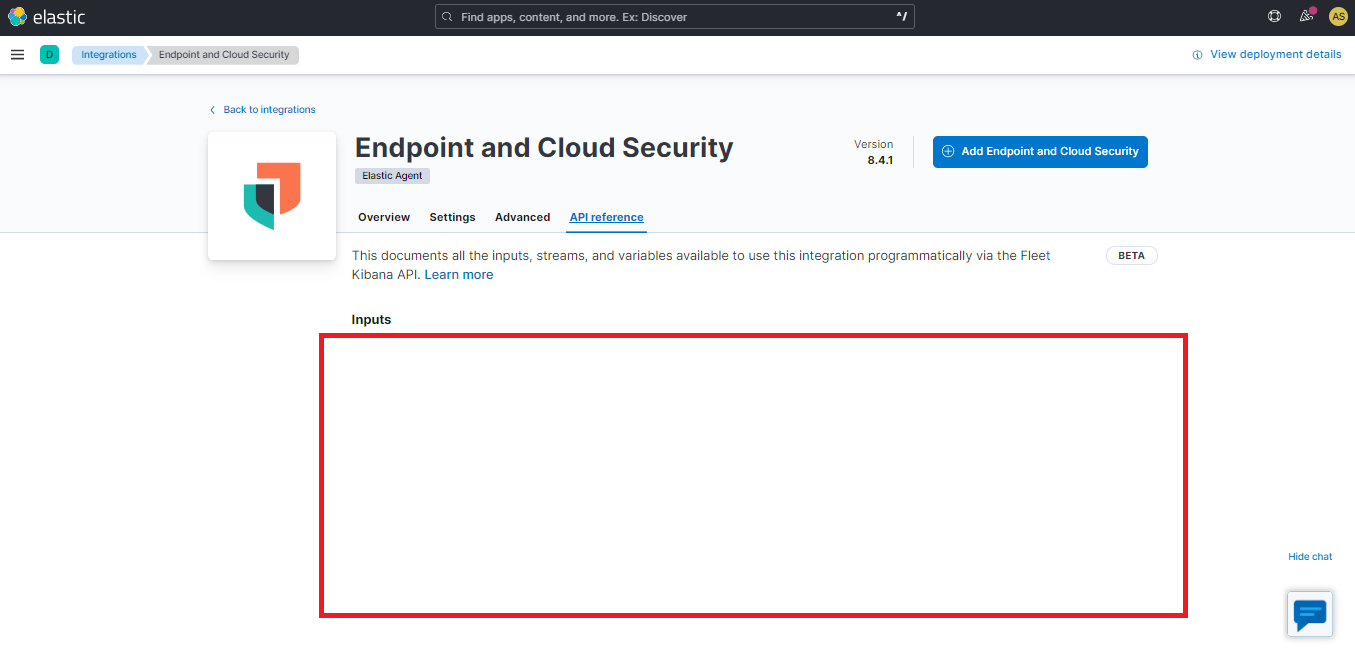Switch to the Overview tab
Image resolution: width=1355 pixels, height=663 pixels.
tap(383, 217)
